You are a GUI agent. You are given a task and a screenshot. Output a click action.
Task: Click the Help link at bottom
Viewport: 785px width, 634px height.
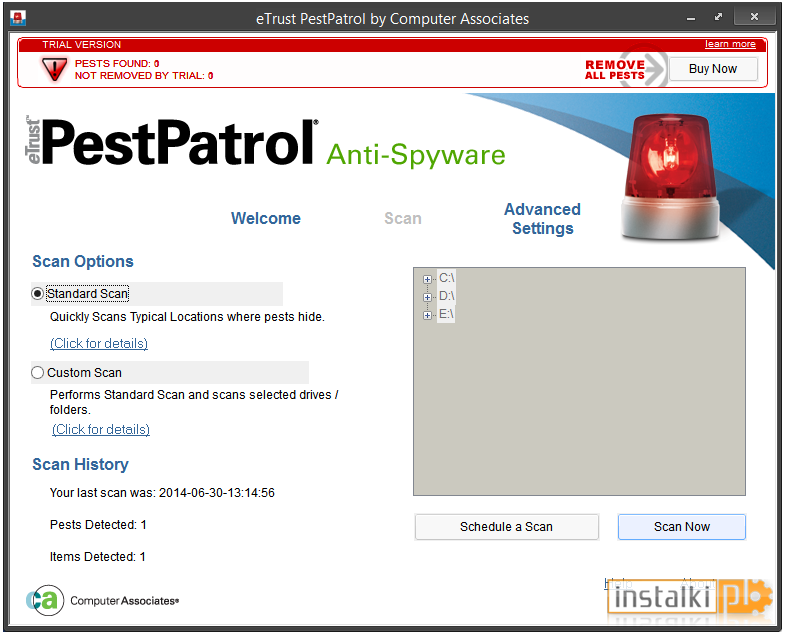[618, 583]
